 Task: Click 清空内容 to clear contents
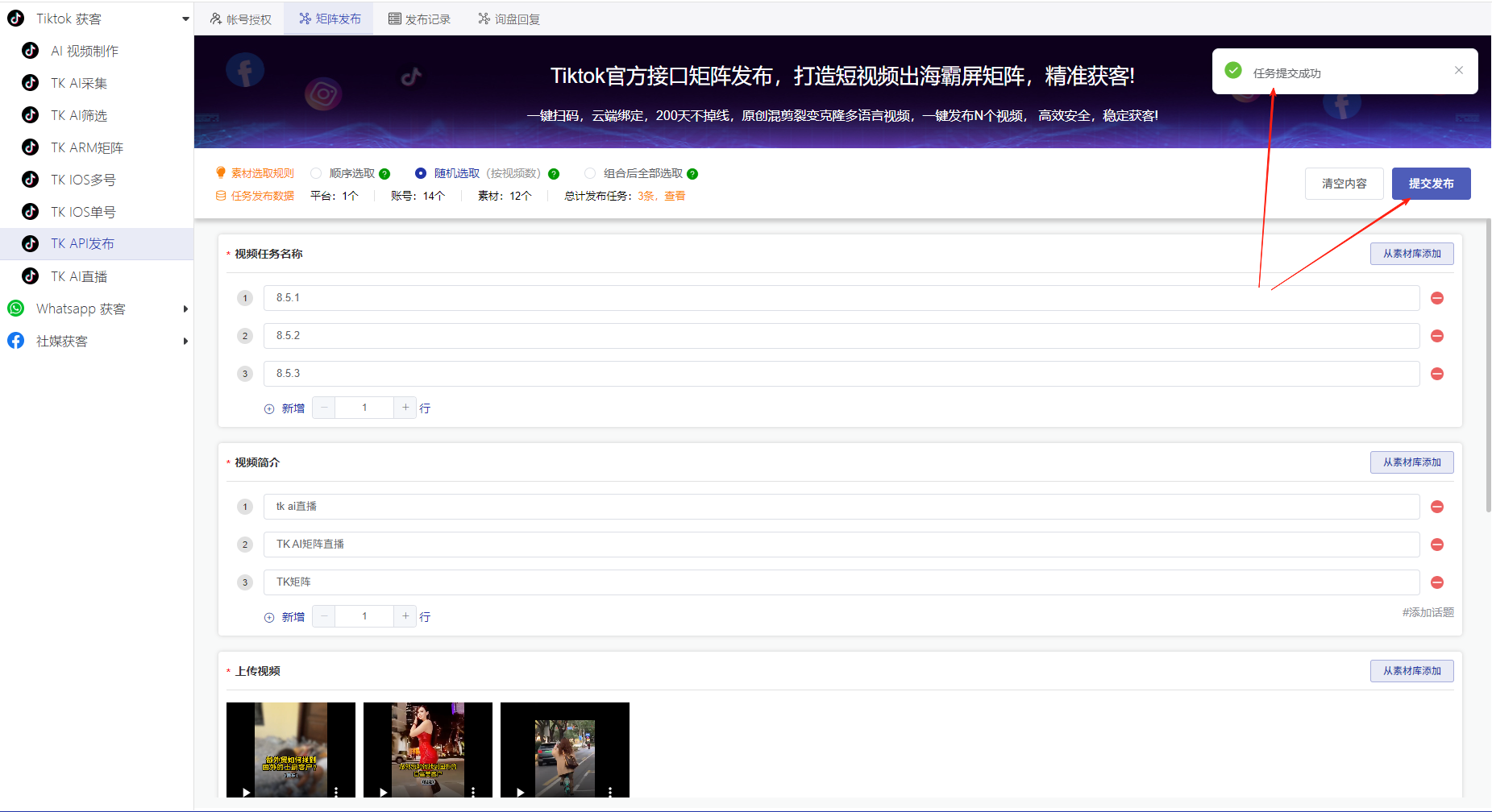[1344, 183]
